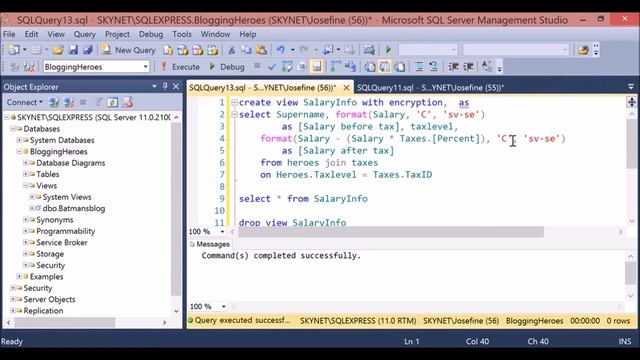Pin the Object Explorer panel

click(x=165, y=87)
